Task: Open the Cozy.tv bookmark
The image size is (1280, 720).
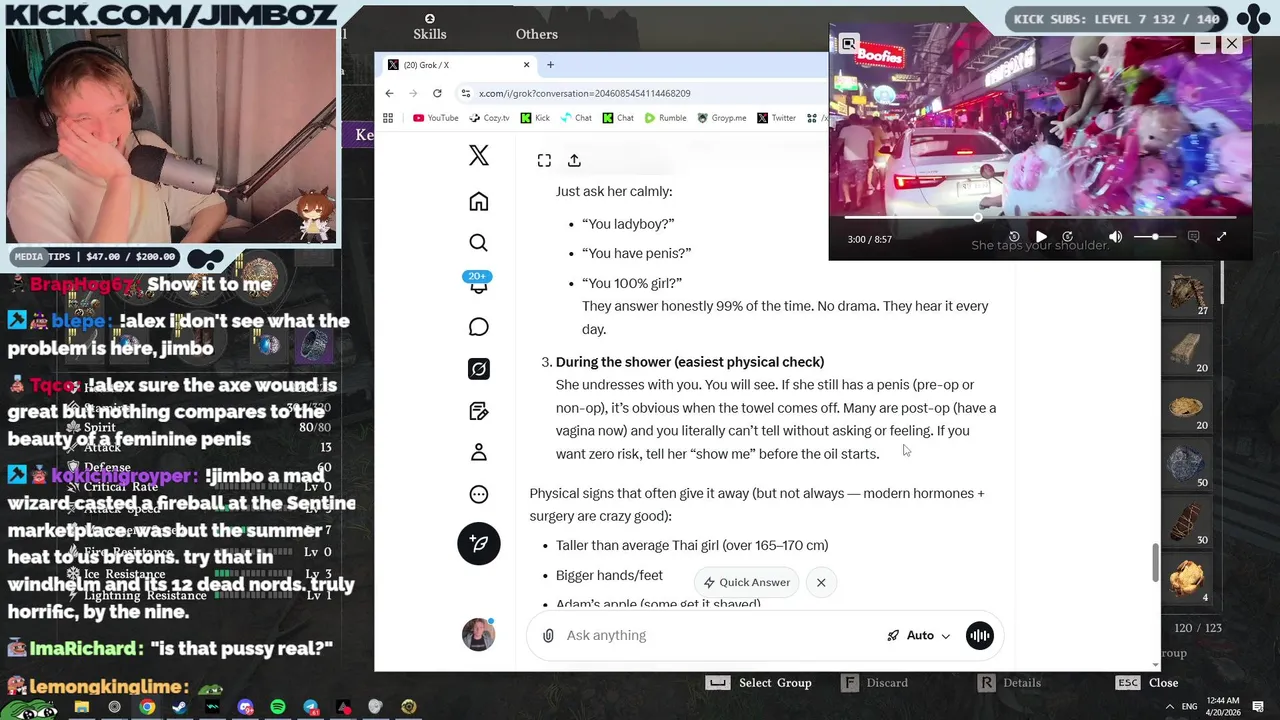Action: (489, 118)
